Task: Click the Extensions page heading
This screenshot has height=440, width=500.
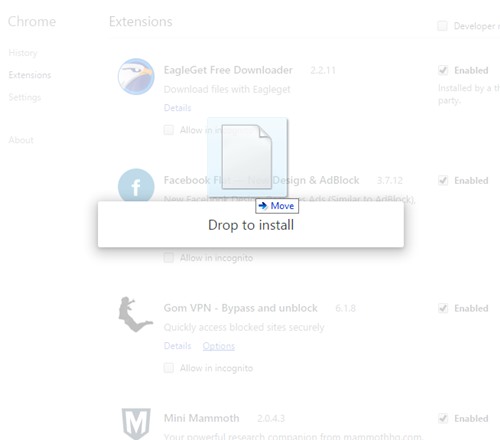Action: tap(141, 22)
